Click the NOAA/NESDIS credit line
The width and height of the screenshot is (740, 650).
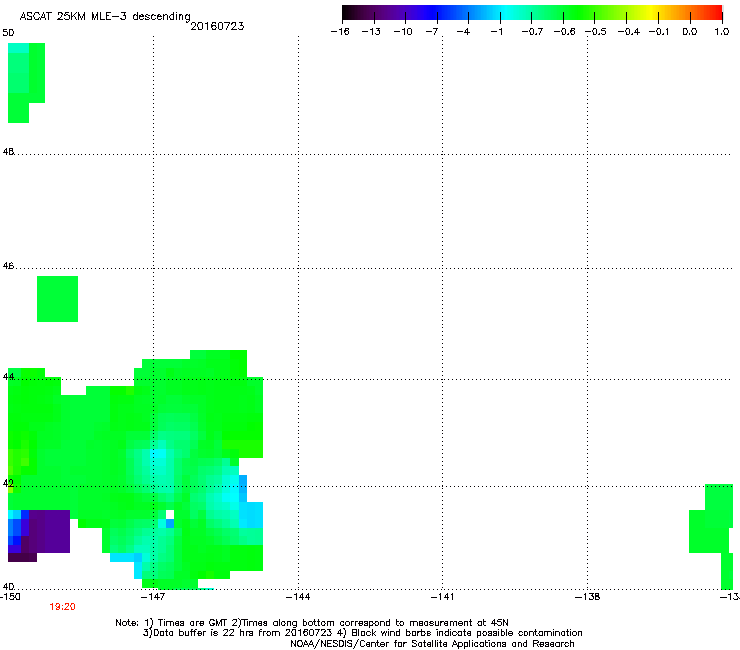[432, 644]
